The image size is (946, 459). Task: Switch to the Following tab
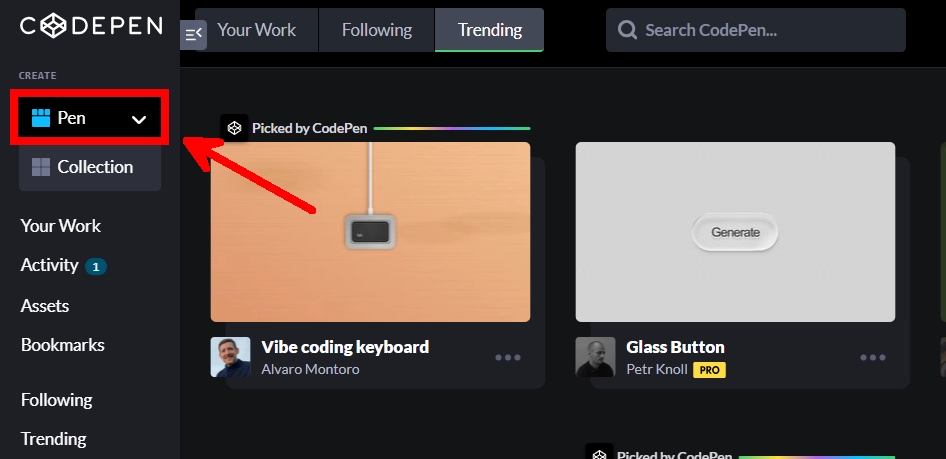[377, 30]
